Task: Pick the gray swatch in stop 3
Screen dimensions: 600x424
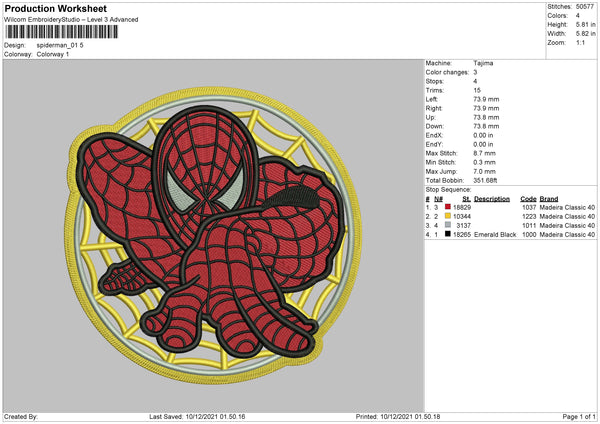Action: 446,224
